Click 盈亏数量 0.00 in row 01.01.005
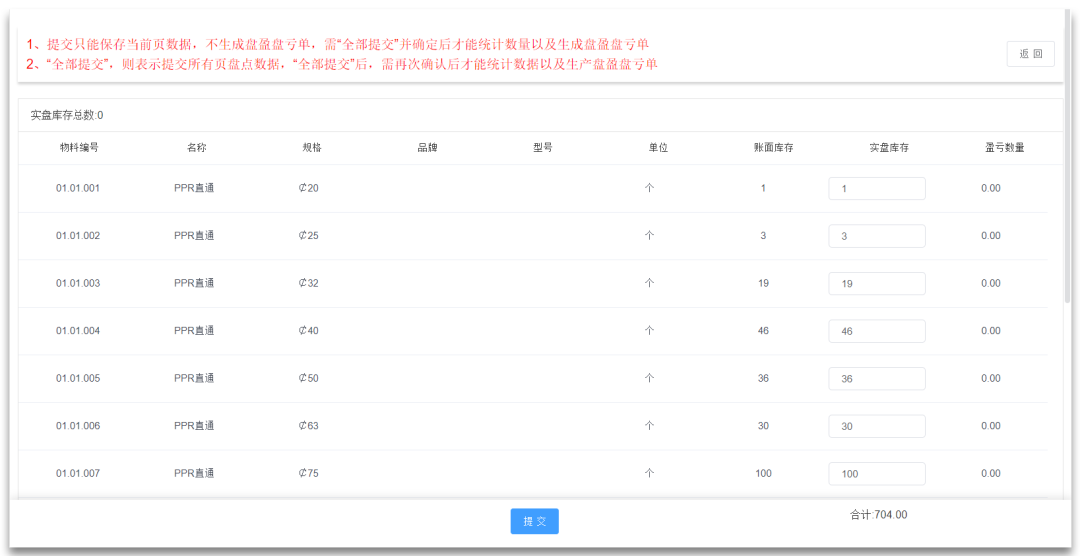 [990, 378]
